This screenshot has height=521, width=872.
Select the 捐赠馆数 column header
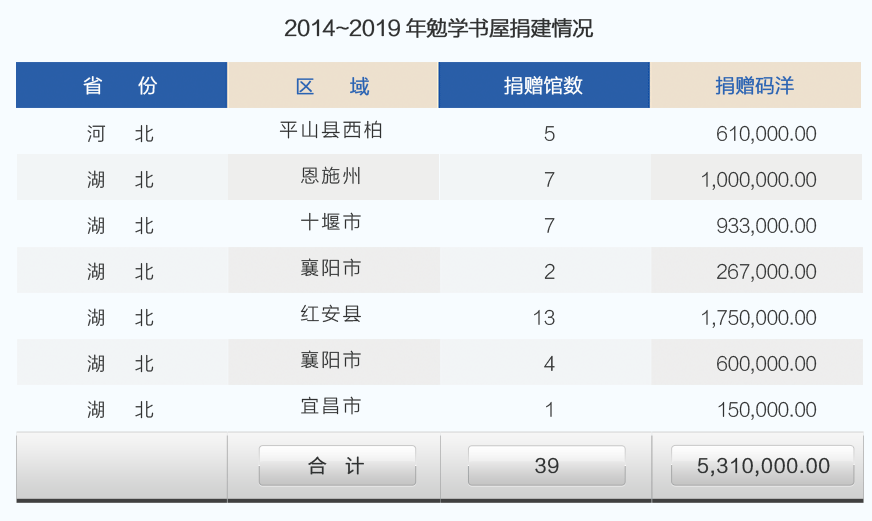coord(544,85)
